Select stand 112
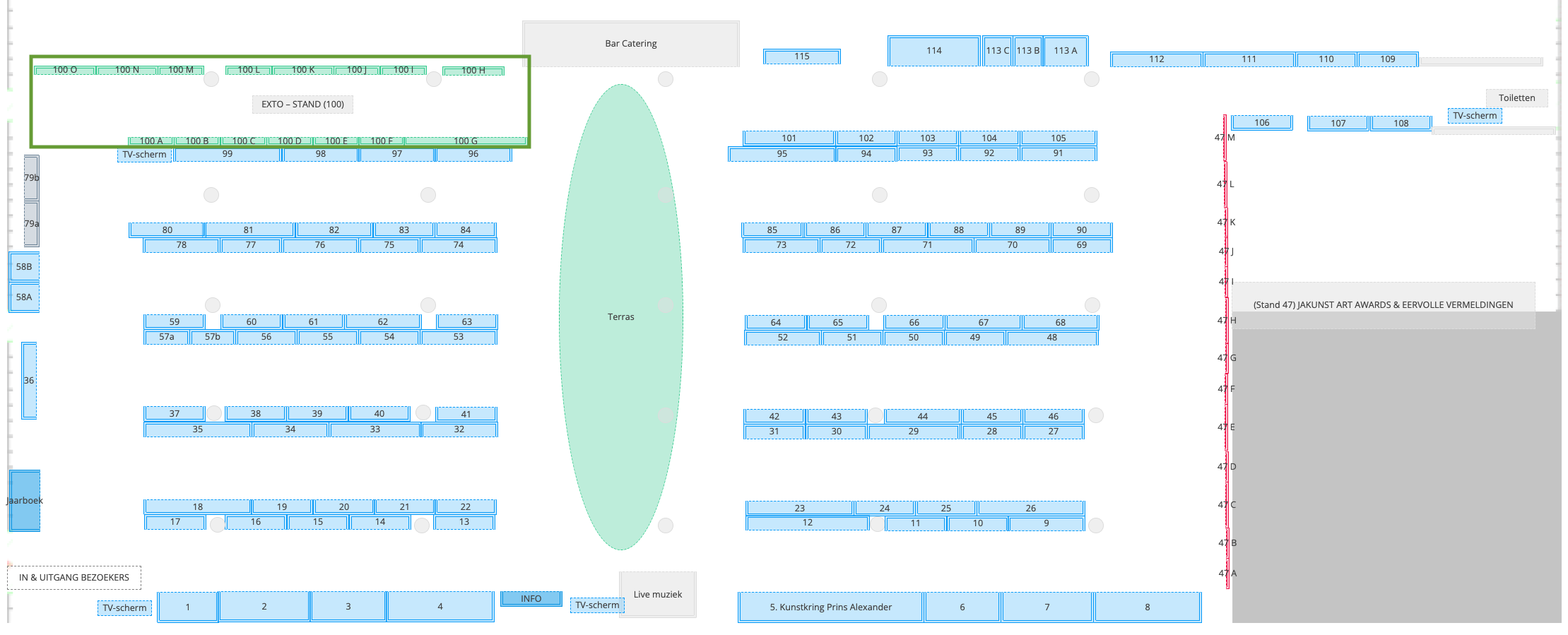The height and width of the screenshot is (635, 1568). [x=1156, y=59]
